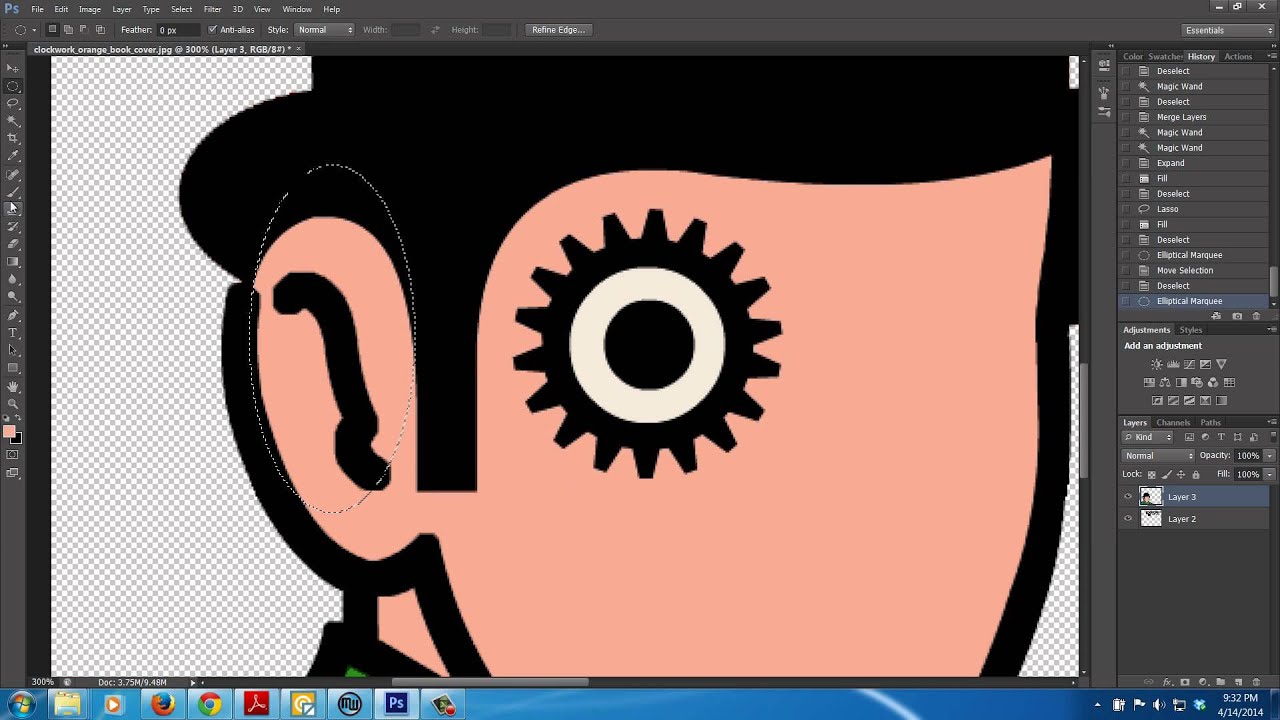
Task: Open the Filter menu
Action: (x=212, y=9)
